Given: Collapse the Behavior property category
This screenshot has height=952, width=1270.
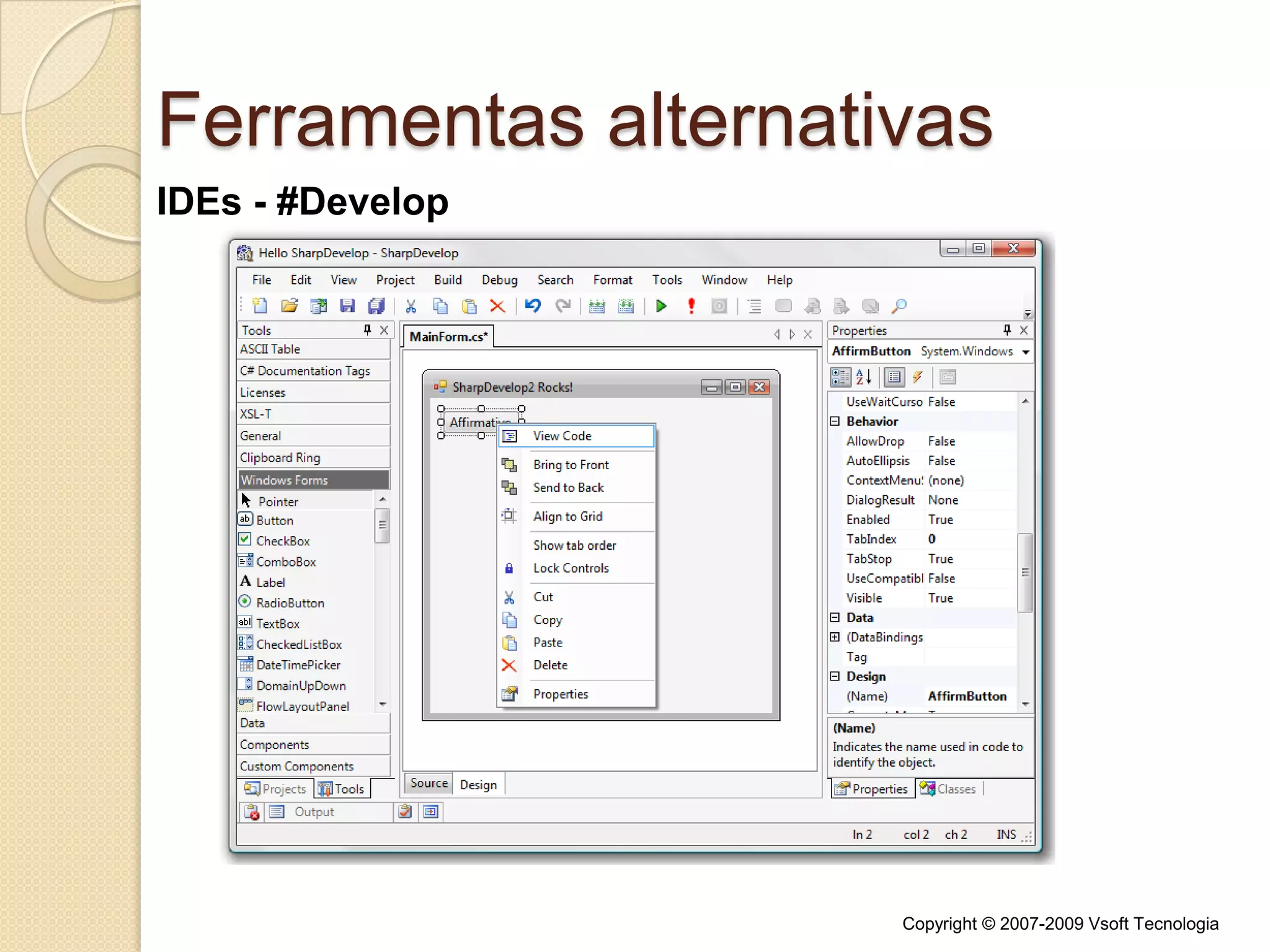Looking at the screenshot, I should click(835, 421).
